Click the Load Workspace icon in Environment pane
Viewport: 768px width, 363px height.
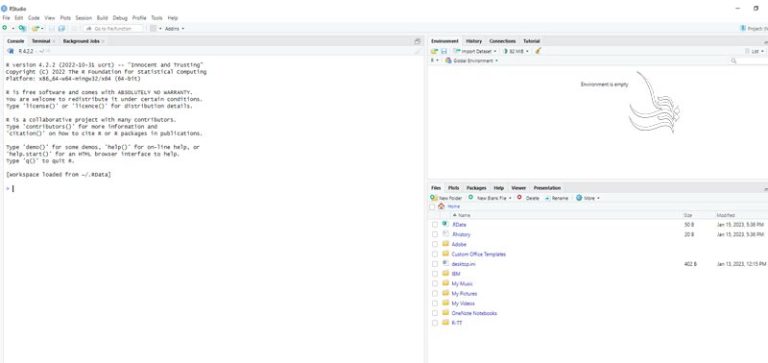434,51
